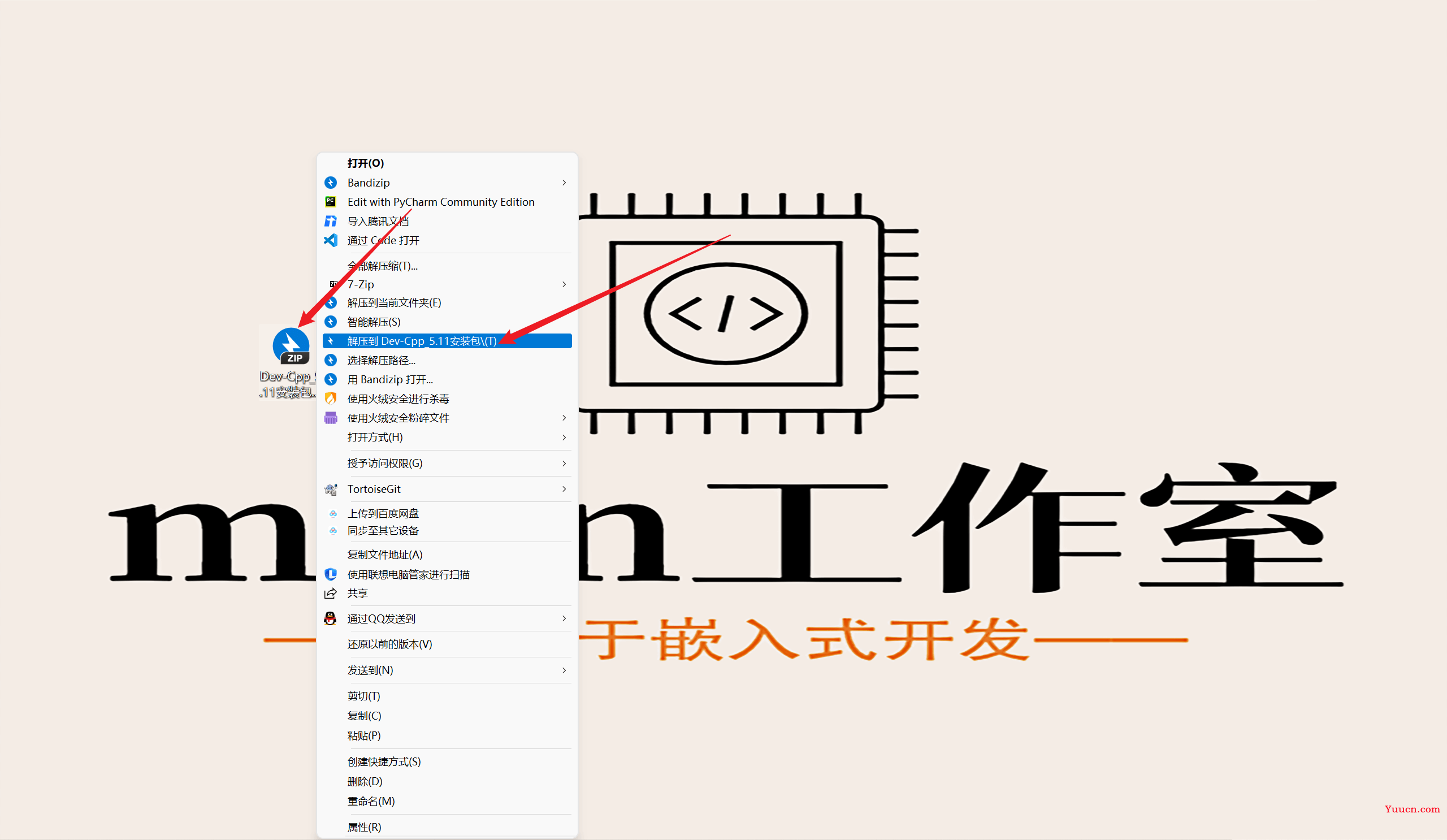Click the TortoiseGit turtle icon
Image resolution: width=1447 pixels, height=840 pixels.
click(331, 489)
